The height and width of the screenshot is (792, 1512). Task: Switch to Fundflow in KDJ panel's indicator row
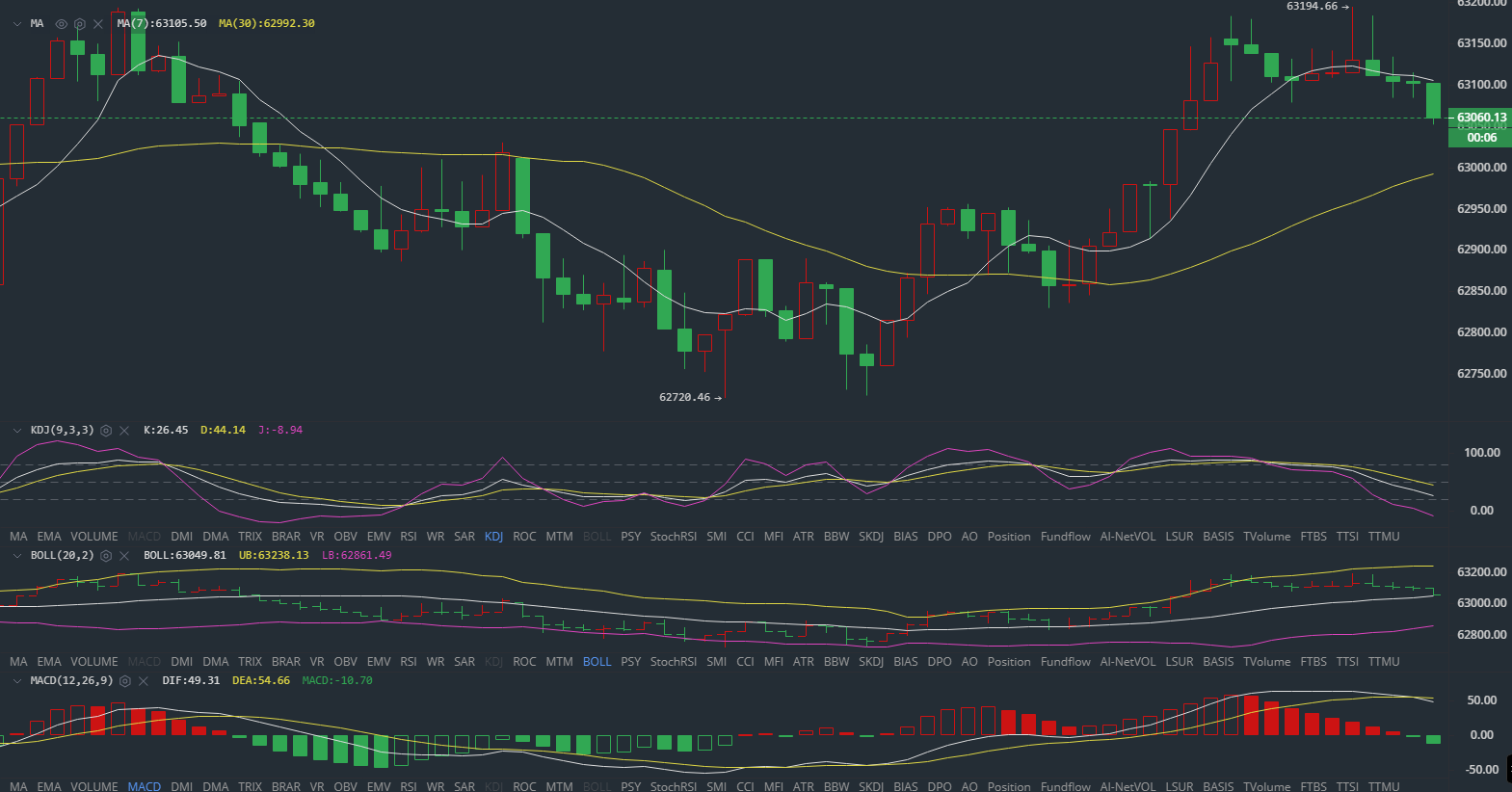click(x=1066, y=537)
